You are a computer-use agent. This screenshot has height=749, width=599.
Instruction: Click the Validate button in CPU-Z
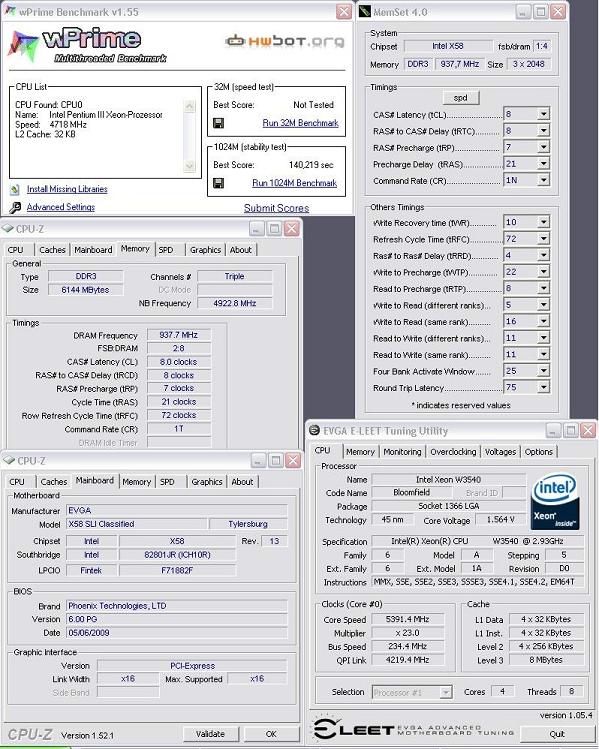tap(210, 734)
